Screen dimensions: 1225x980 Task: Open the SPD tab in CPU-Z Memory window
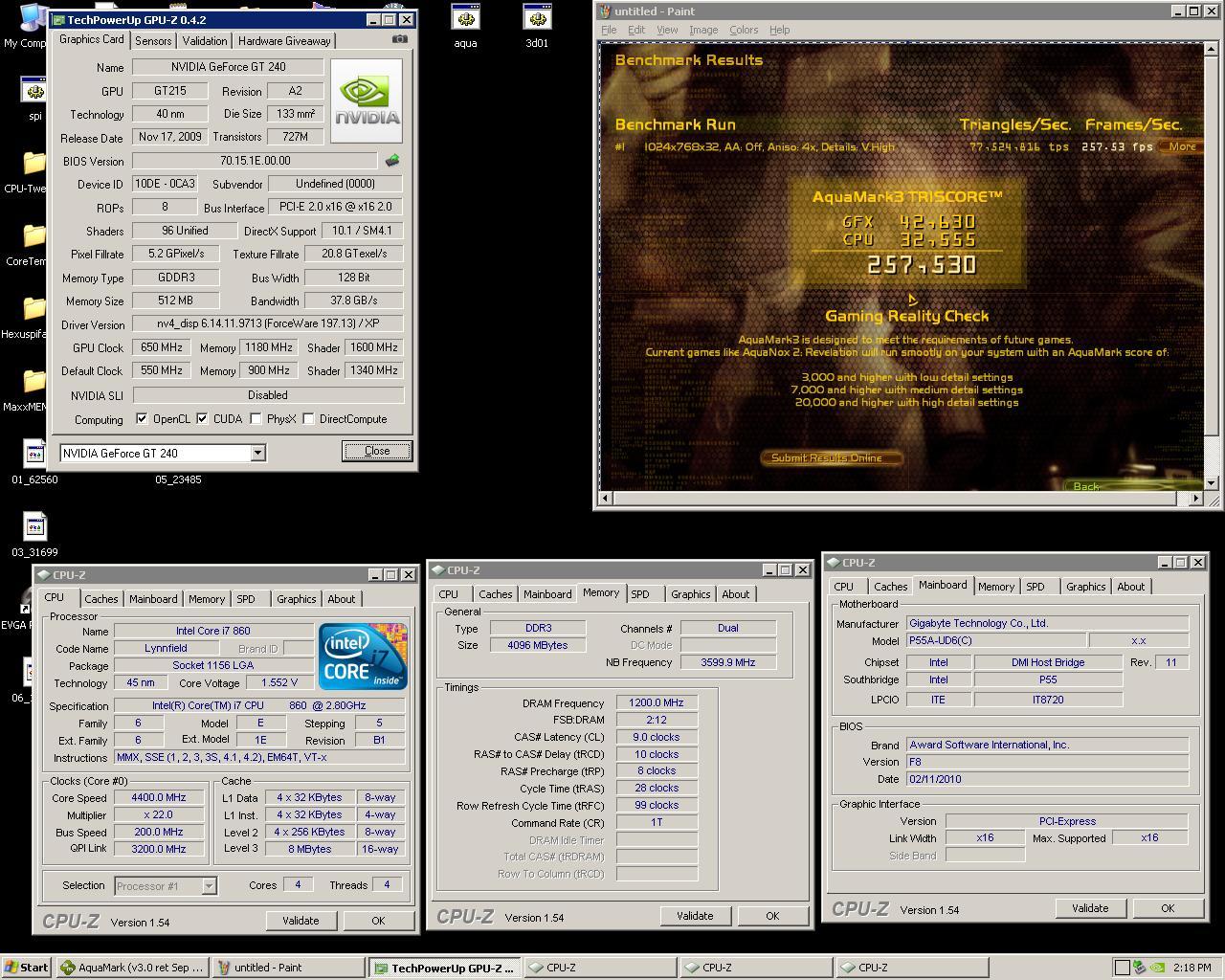[640, 593]
